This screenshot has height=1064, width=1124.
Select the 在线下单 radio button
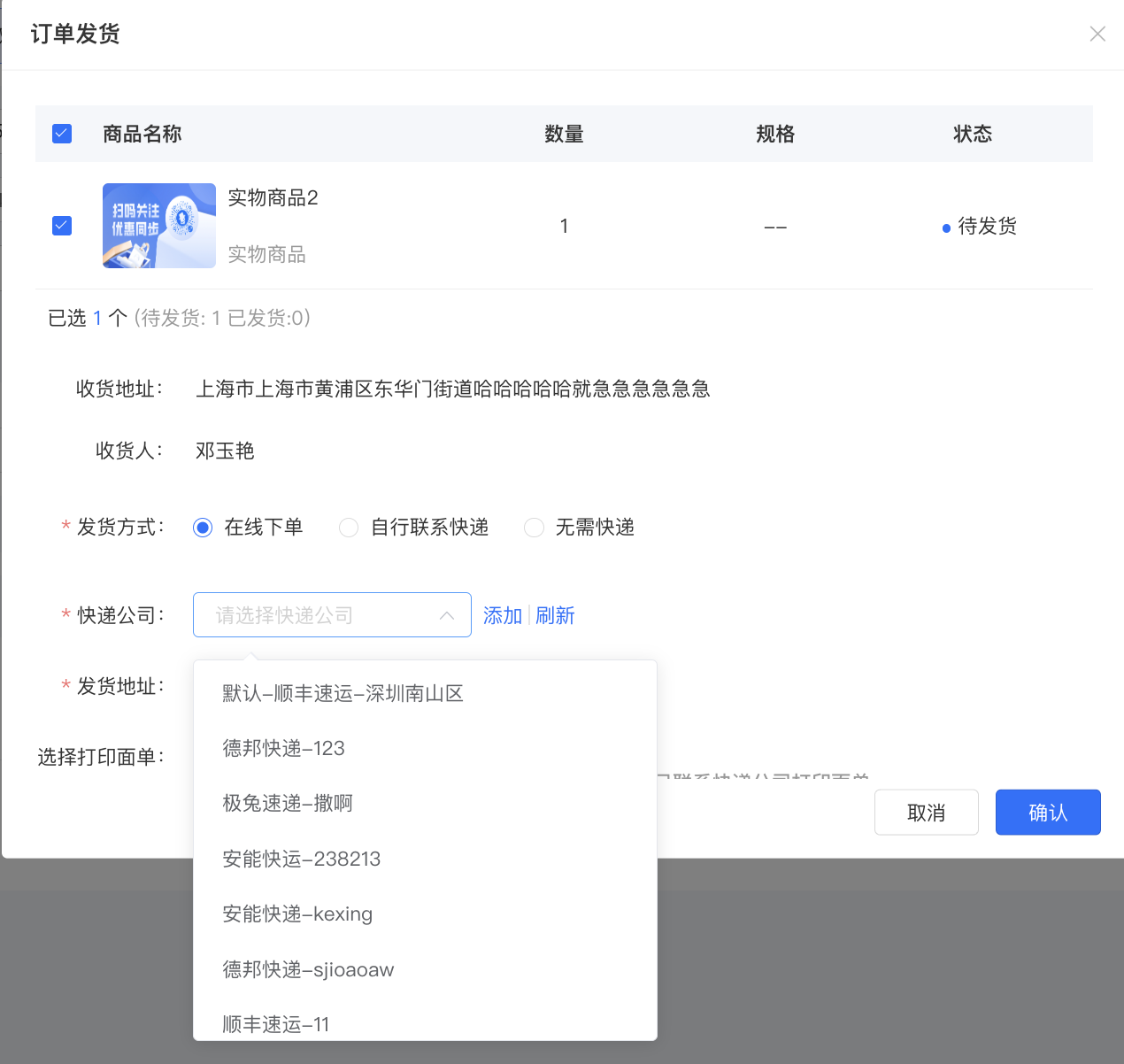click(203, 528)
